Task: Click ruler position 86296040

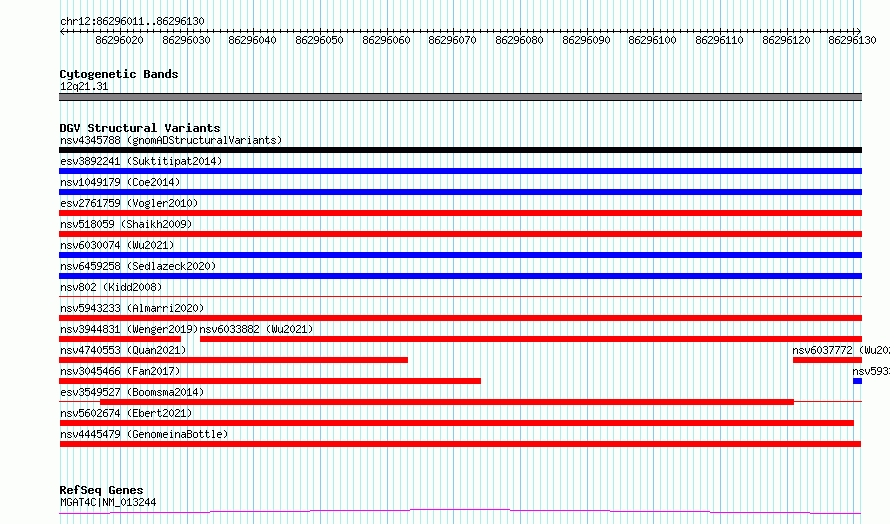Action: point(253,40)
